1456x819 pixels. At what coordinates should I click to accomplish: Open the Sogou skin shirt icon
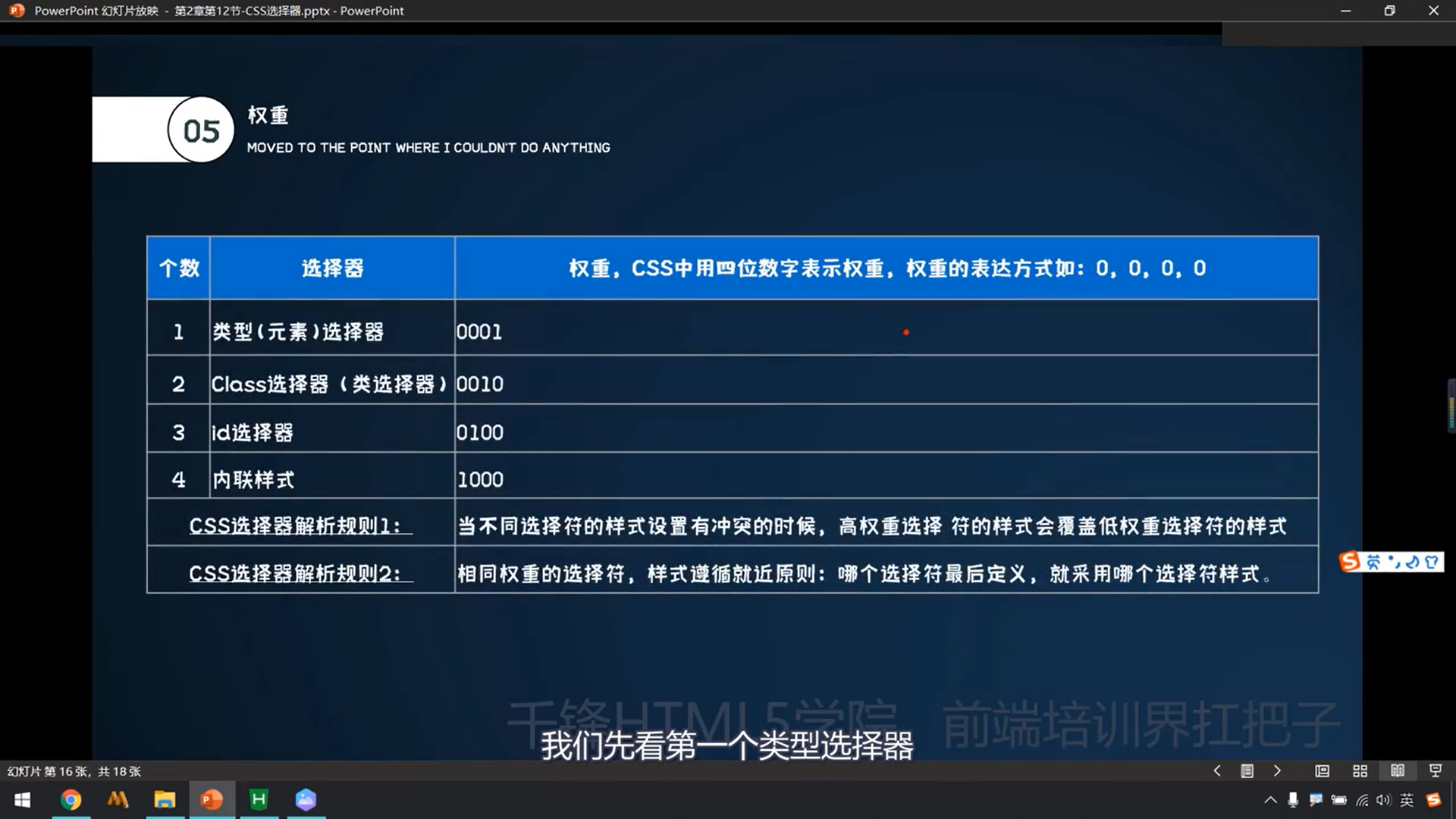[x=1432, y=562]
